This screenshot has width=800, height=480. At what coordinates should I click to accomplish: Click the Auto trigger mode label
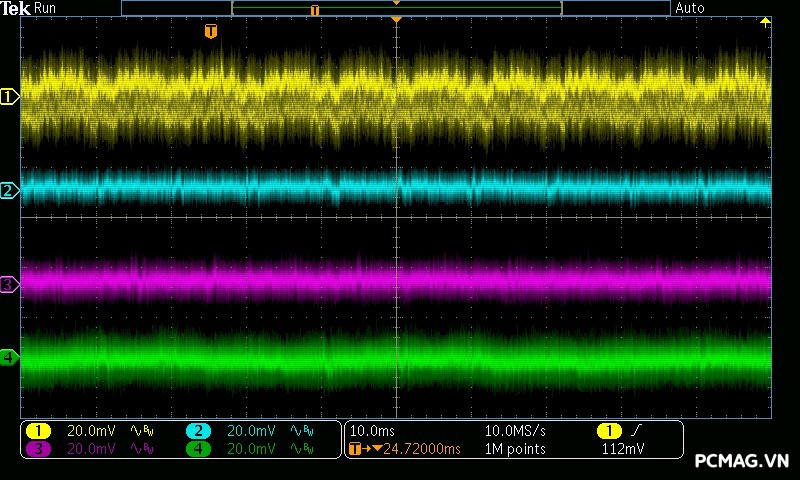[x=690, y=8]
